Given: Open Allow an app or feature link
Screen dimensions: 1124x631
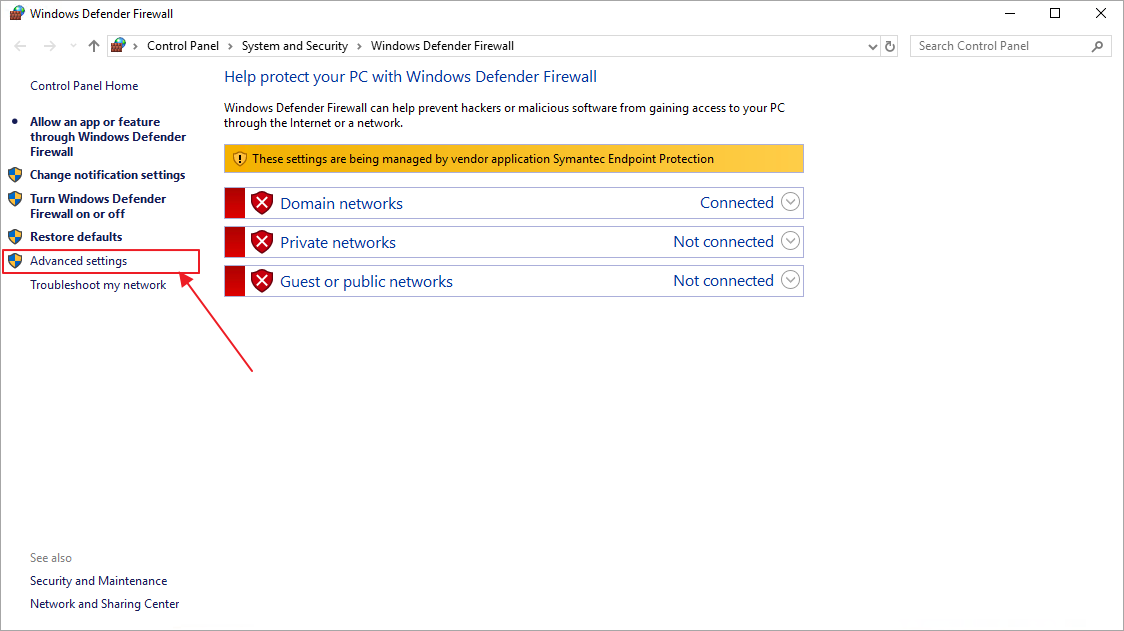Looking at the screenshot, I should (108, 137).
